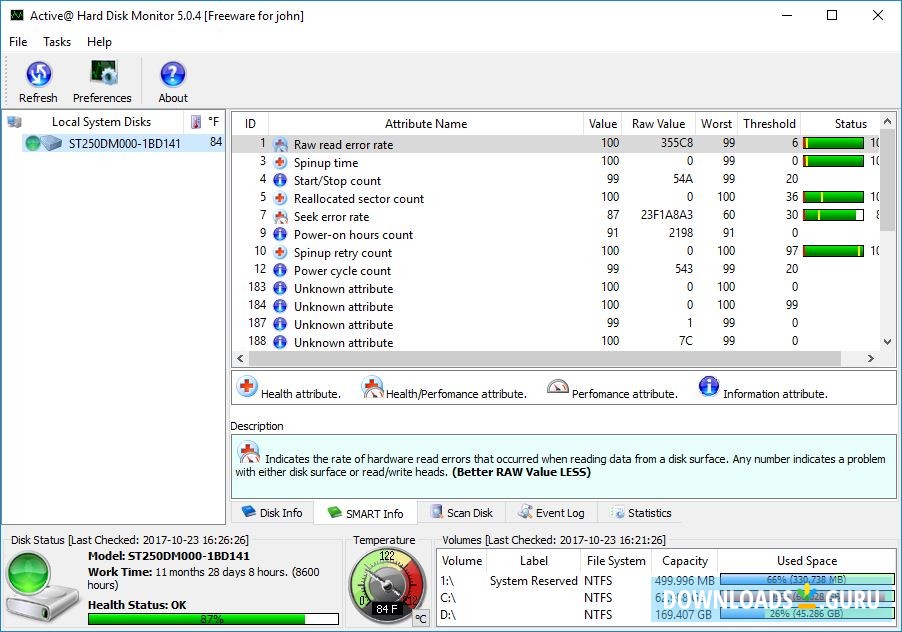The image size is (902, 632).
Task: Click the Spinup time health icon
Action: pyautogui.click(x=280, y=162)
